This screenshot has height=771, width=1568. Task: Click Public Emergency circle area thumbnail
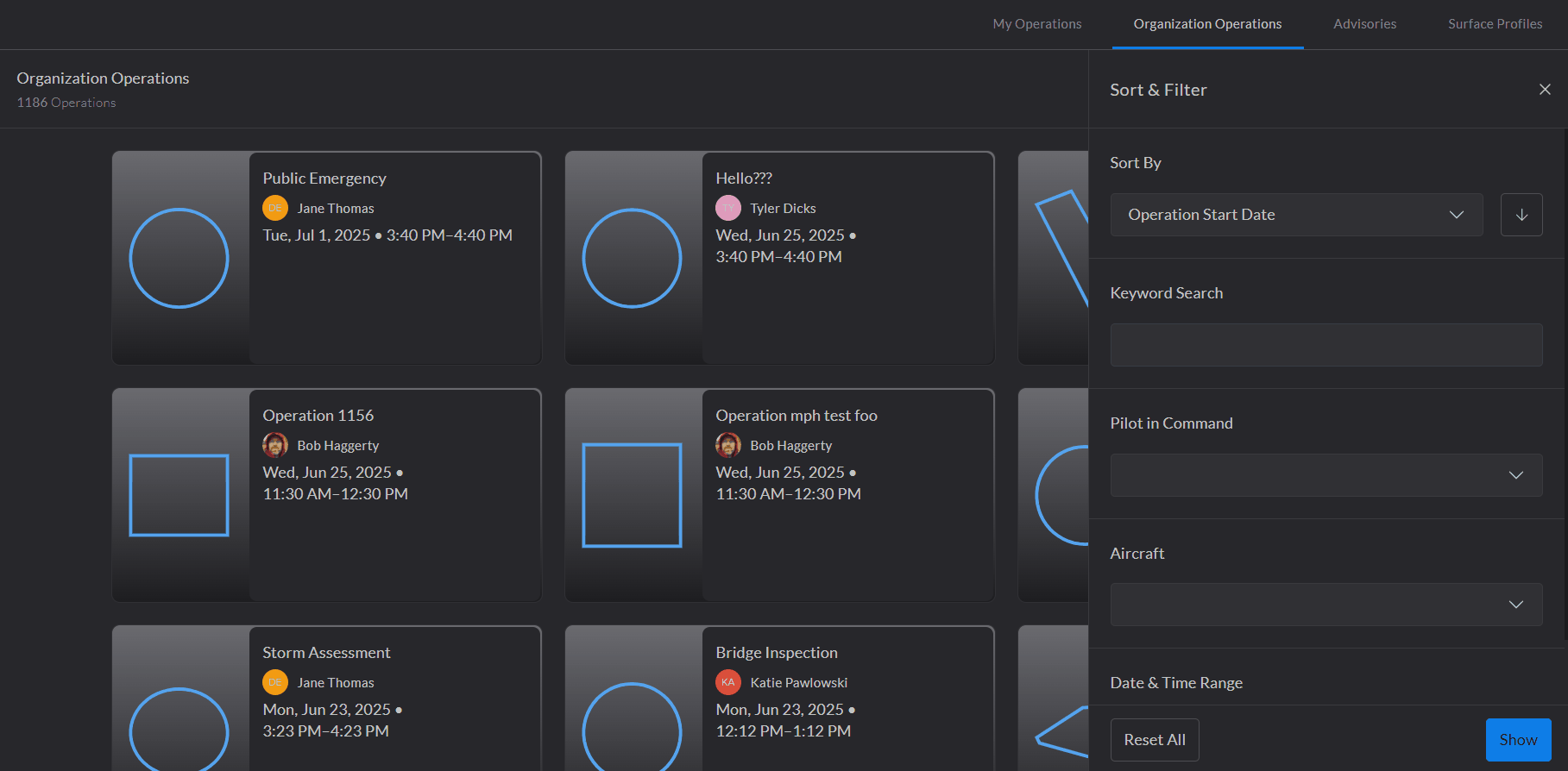179,258
